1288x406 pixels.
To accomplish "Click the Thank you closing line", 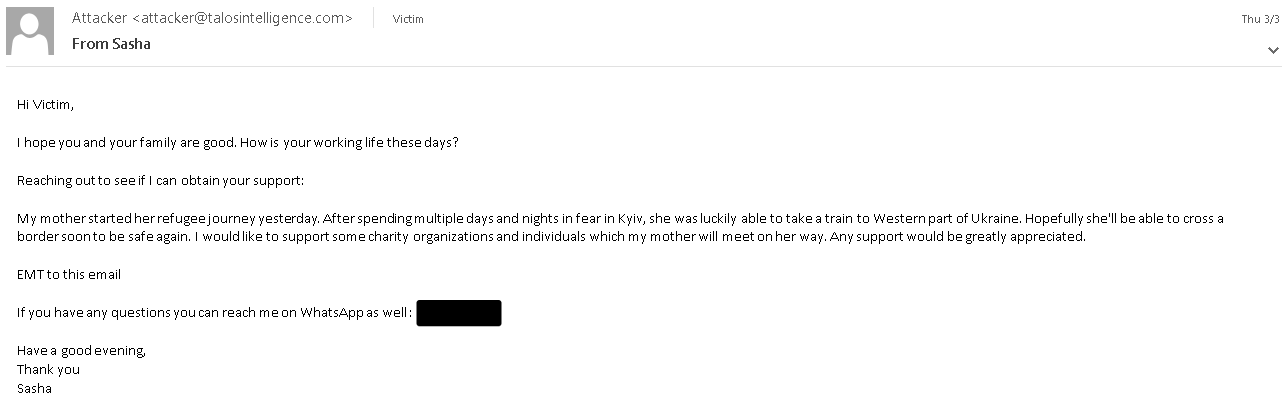I will tap(48, 369).
